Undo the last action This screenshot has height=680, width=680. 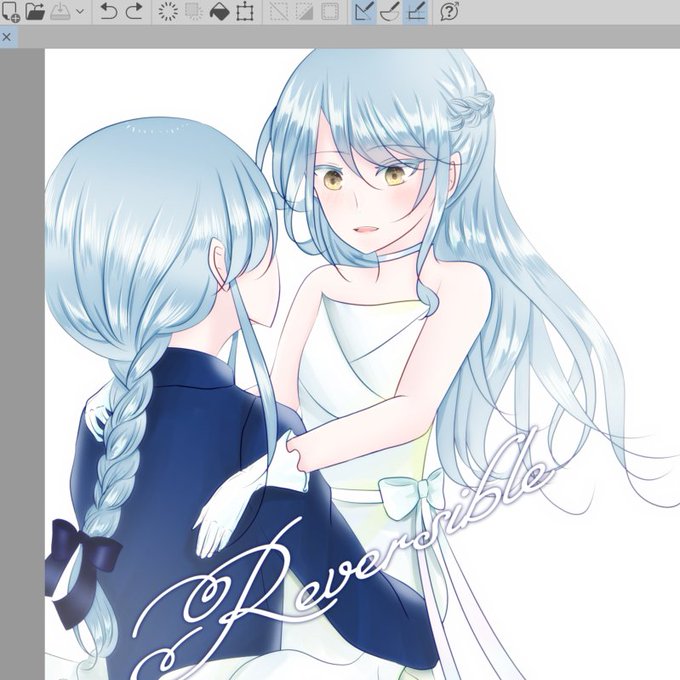(x=108, y=12)
